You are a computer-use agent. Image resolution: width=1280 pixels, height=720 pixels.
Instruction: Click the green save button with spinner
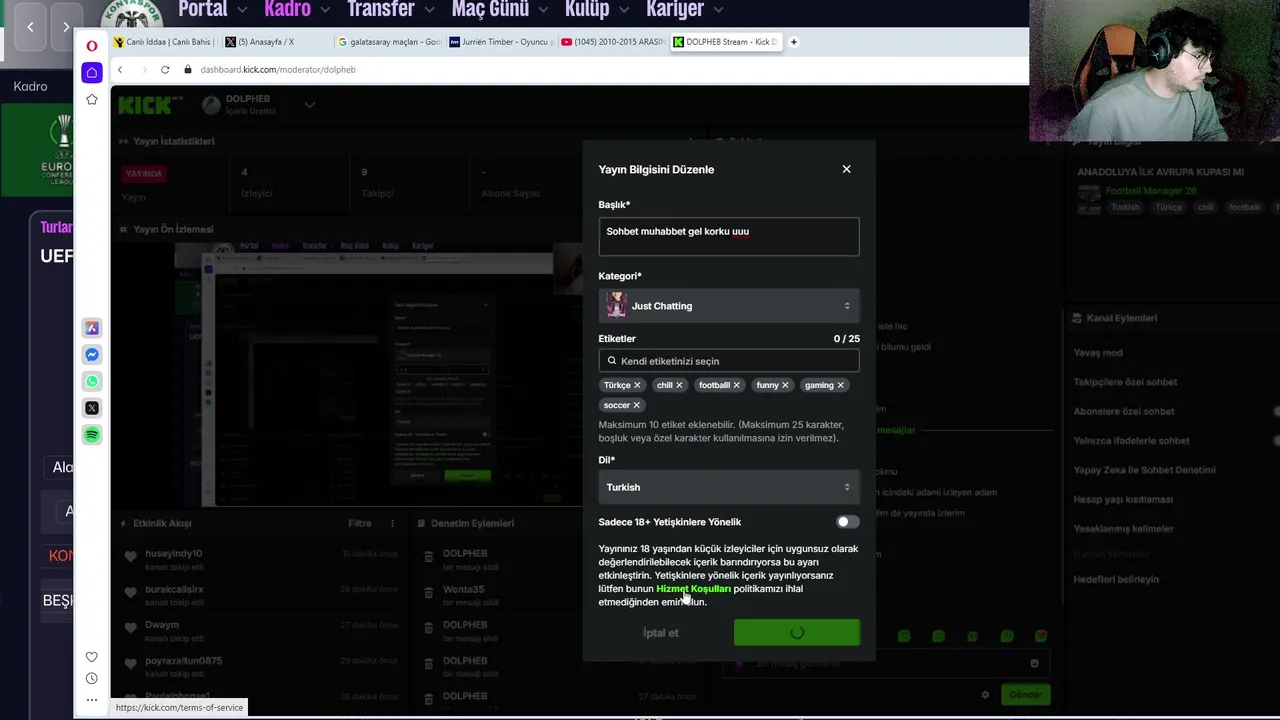(796, 633)
